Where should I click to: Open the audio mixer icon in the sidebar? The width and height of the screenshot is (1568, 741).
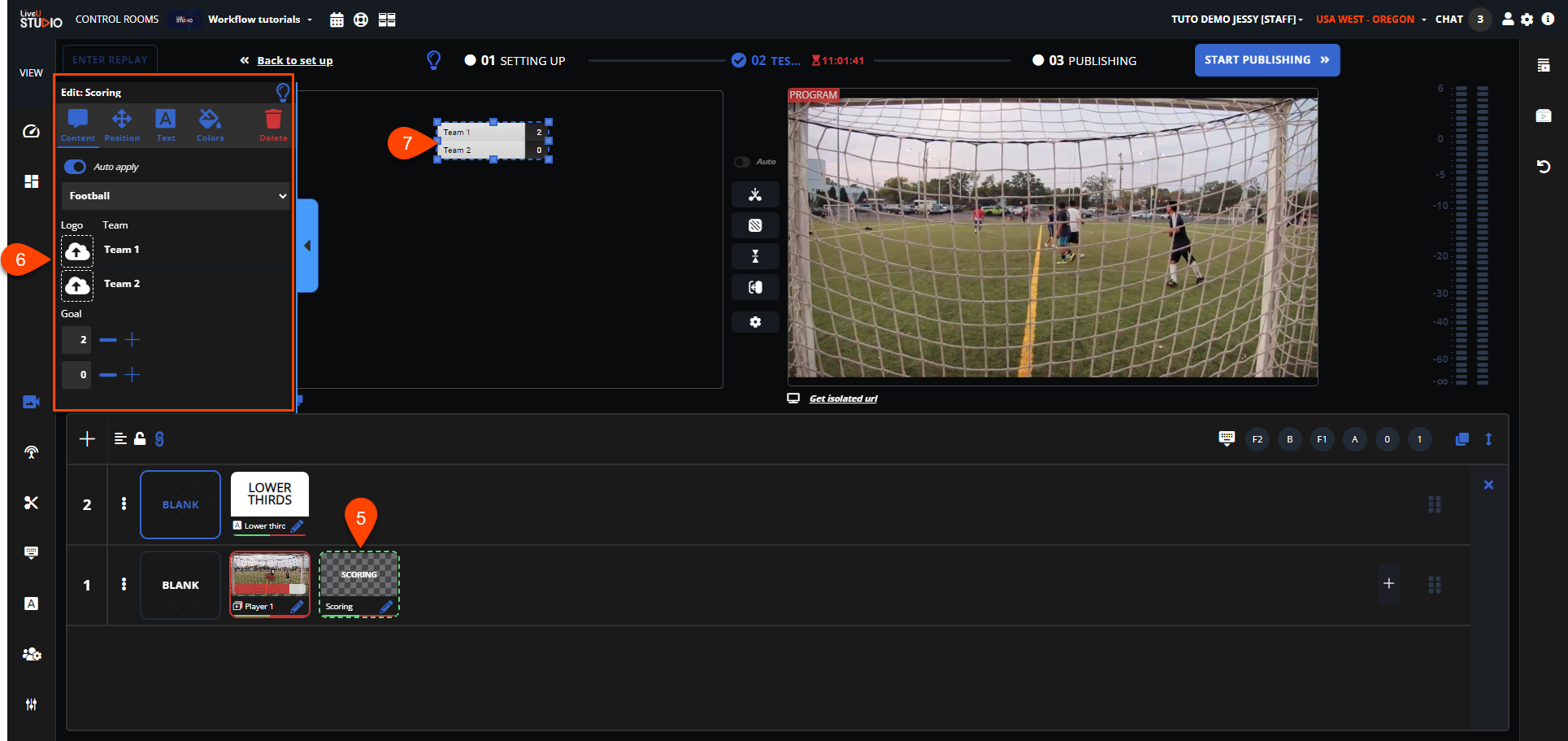tap(31, 704)
